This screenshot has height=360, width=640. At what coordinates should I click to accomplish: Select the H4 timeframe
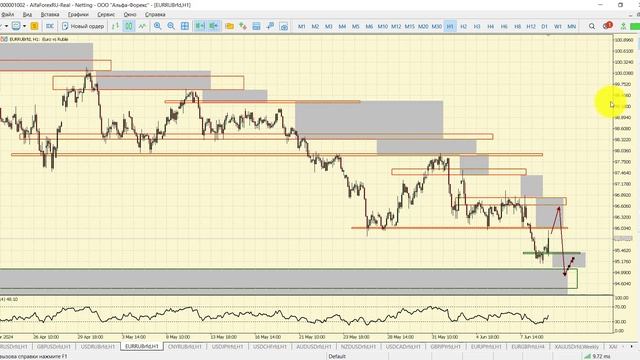490,27
